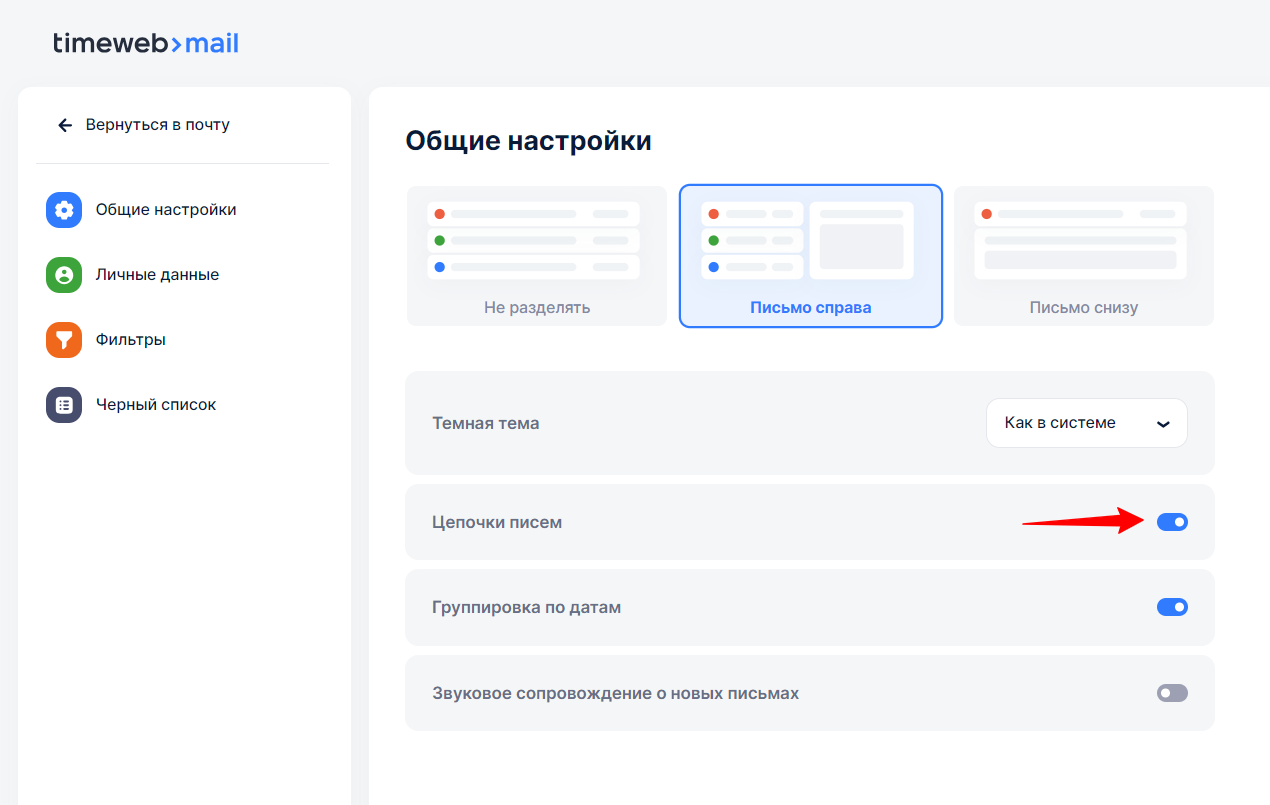Choose the Не разделять layout option

pyautogui.click(x=537, y=256)
